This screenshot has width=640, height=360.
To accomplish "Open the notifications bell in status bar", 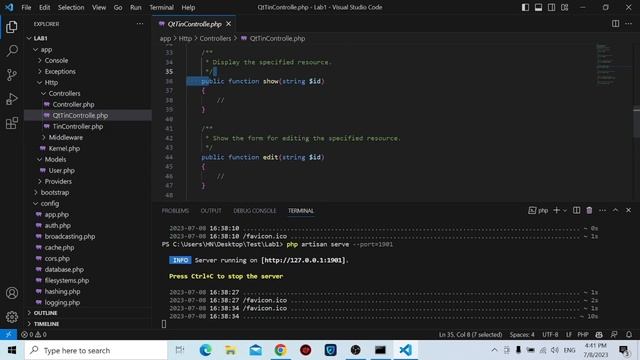I will (x=629, y=334).
